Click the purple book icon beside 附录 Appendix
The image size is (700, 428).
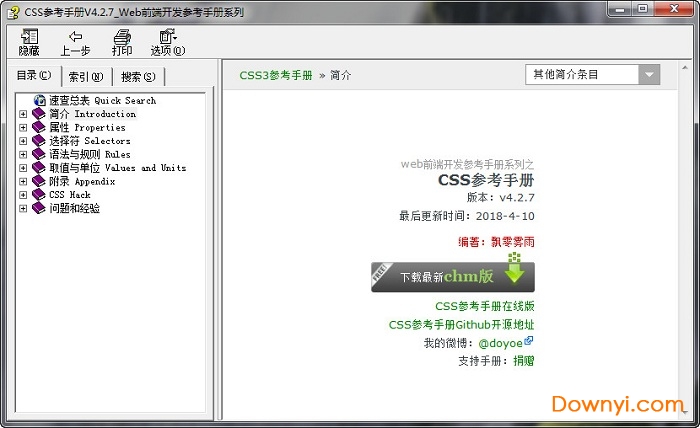[x=39, y=181]
